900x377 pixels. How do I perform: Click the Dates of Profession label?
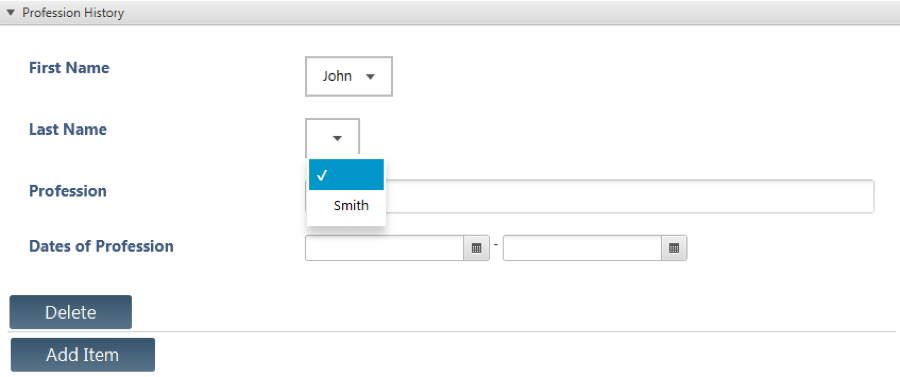(x=101, y=246)
